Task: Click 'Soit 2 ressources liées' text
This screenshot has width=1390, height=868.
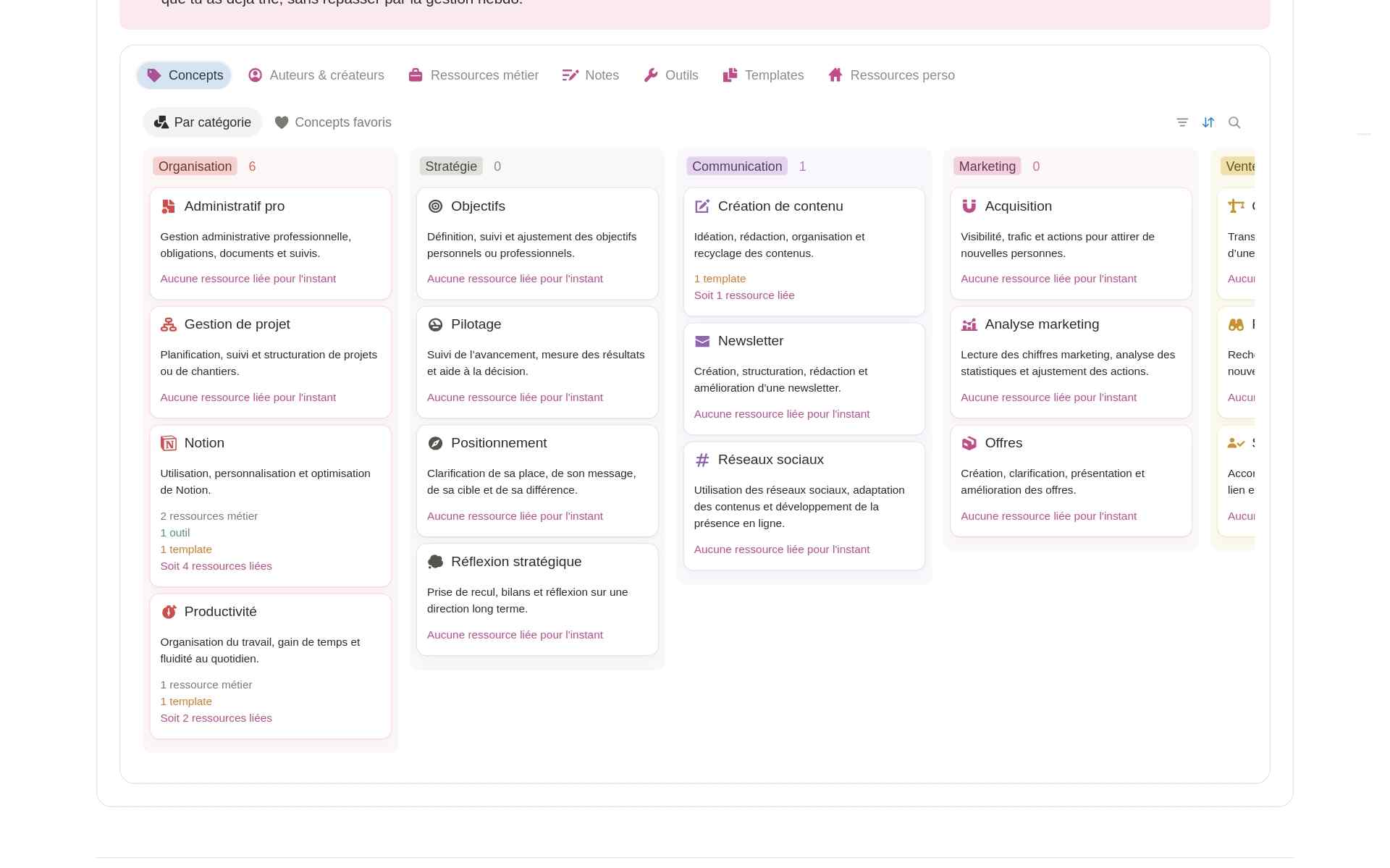Action: (216, 718)
